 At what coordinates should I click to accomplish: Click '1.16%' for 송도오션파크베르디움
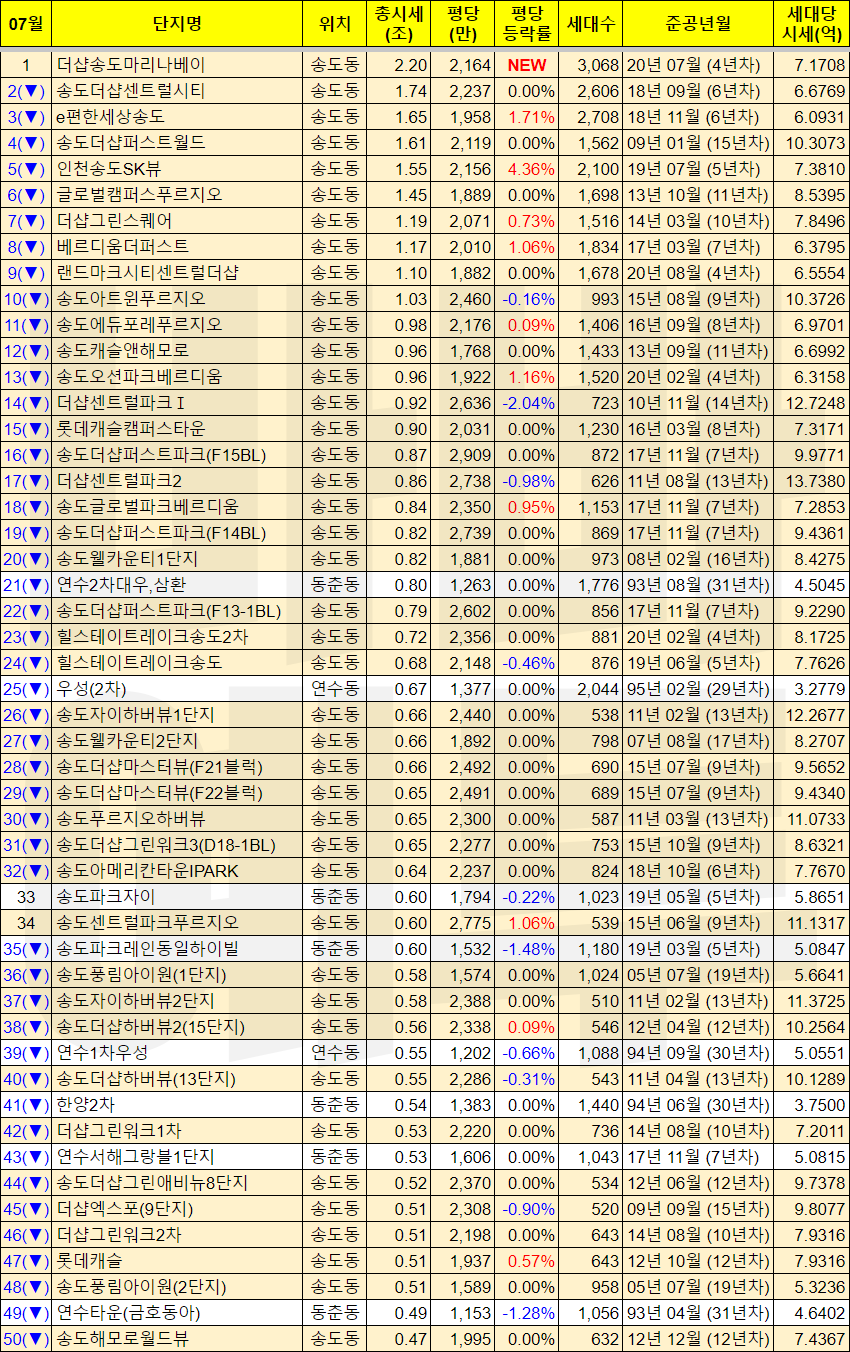531,377
